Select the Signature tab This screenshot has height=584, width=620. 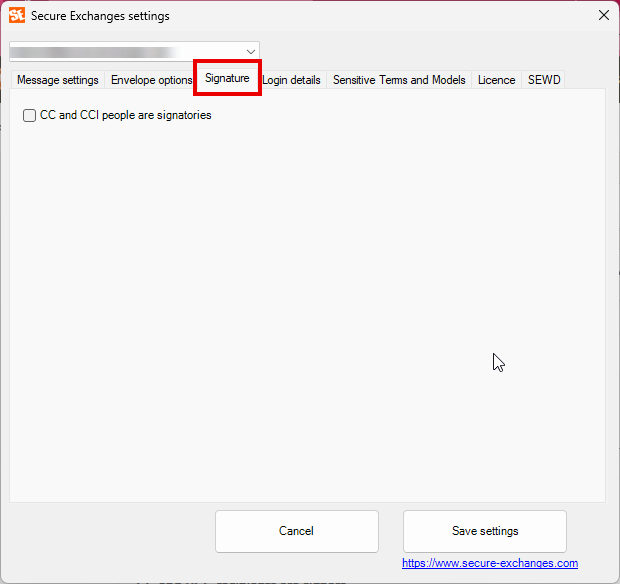[x=227, y=78]
